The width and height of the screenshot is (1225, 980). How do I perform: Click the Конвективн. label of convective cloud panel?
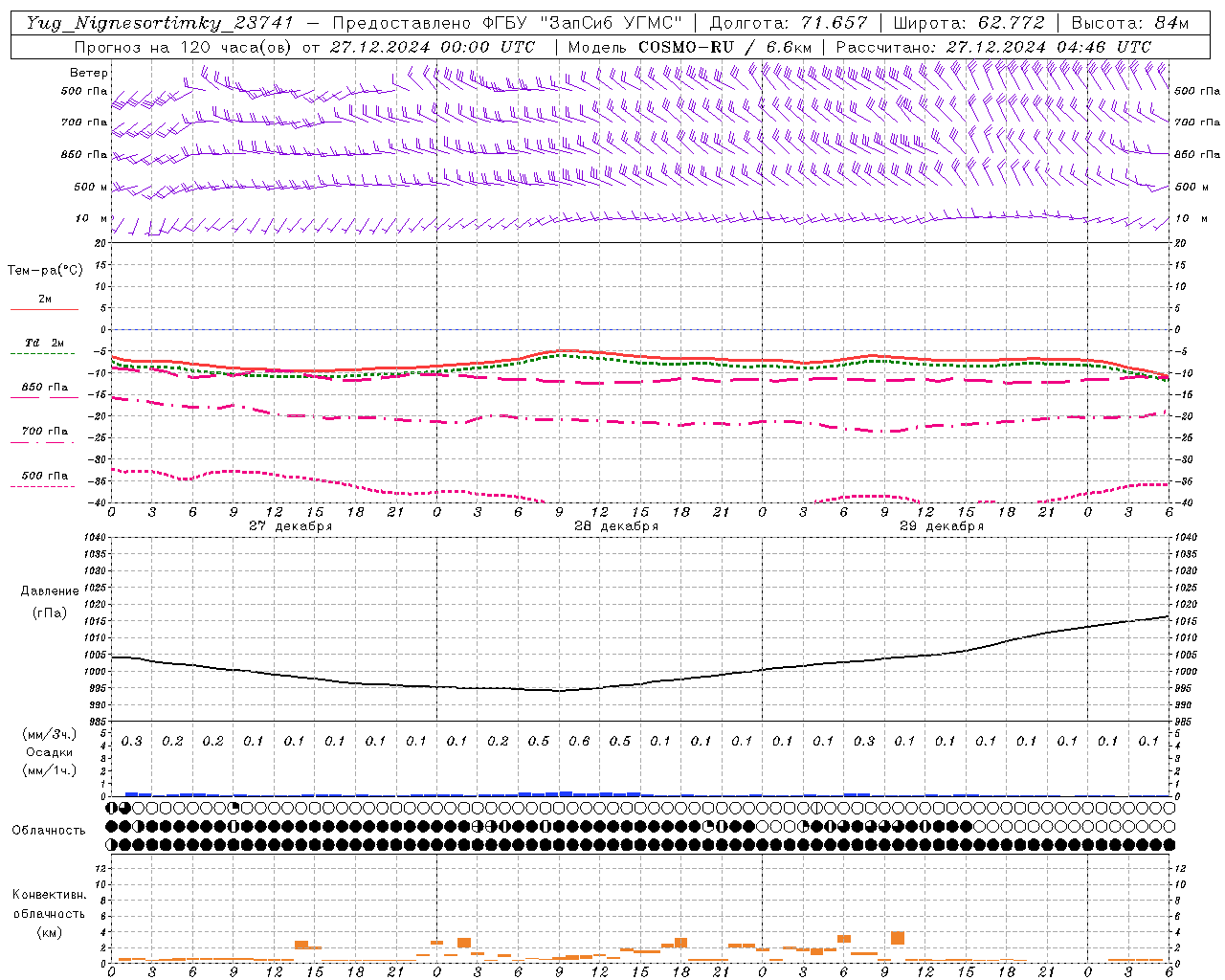pyautogui.click(x=49, y=895)
